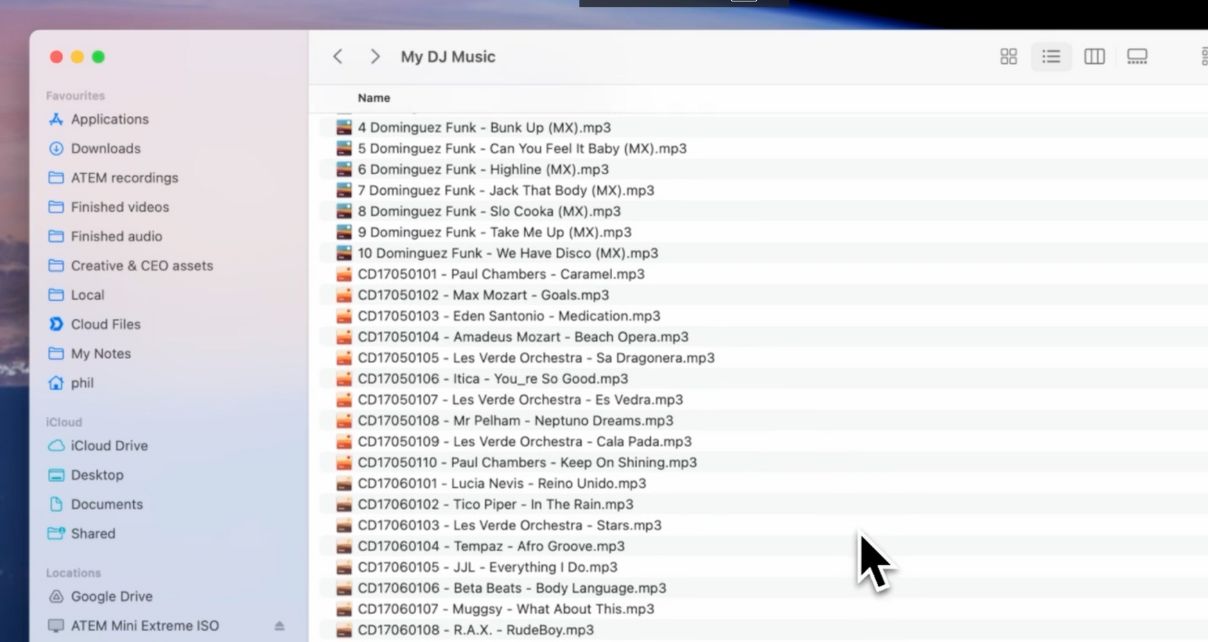
Task: Click file icon of We Have Disco (MX).mp3
Action: coord(343,254)
